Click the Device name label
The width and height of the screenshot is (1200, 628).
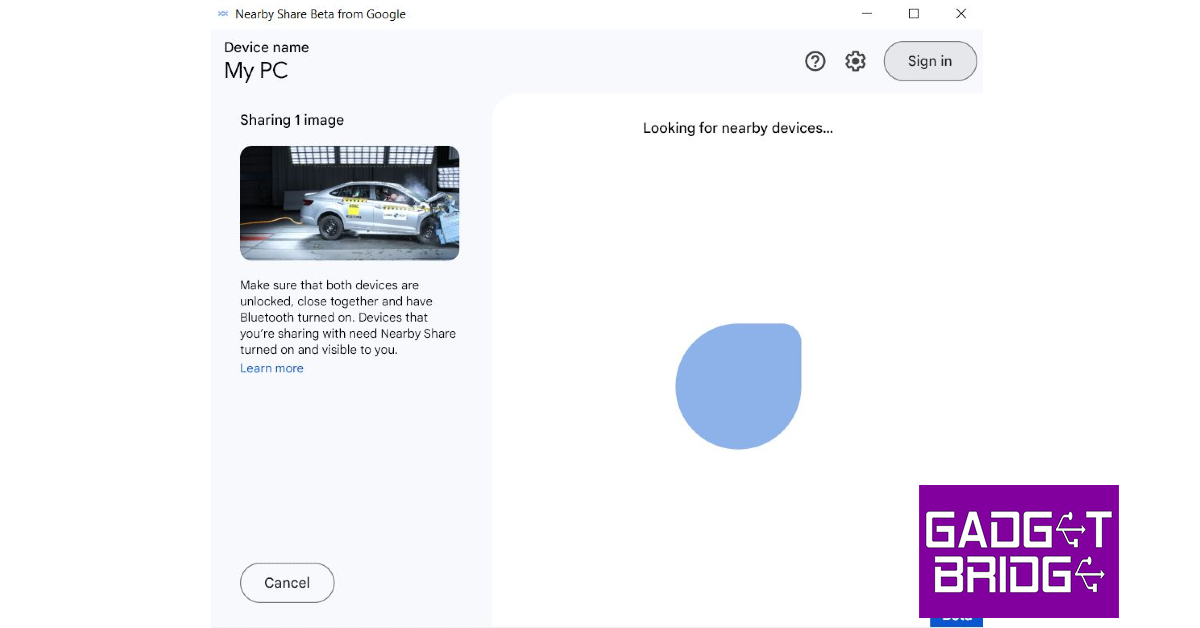(x=266, y=47)
